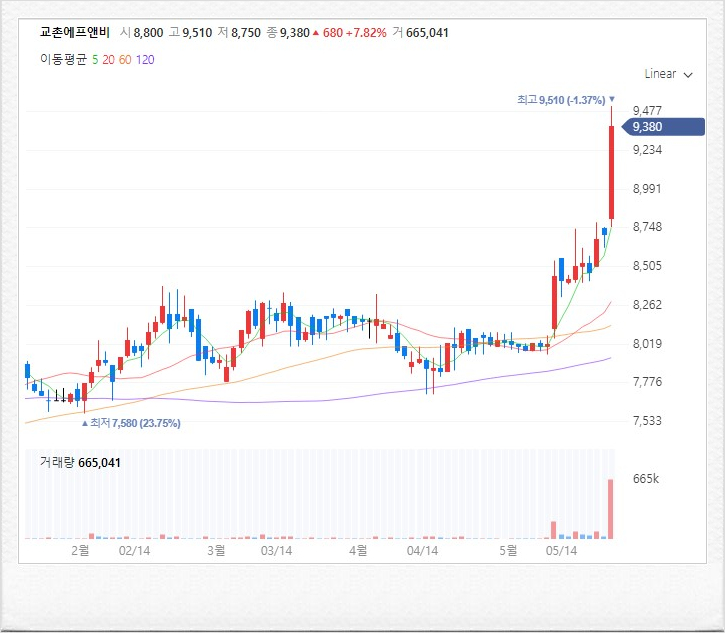Toggle the 5-day moving average line
This screenshot has height=633, width=725.
(x=95, y=60)
